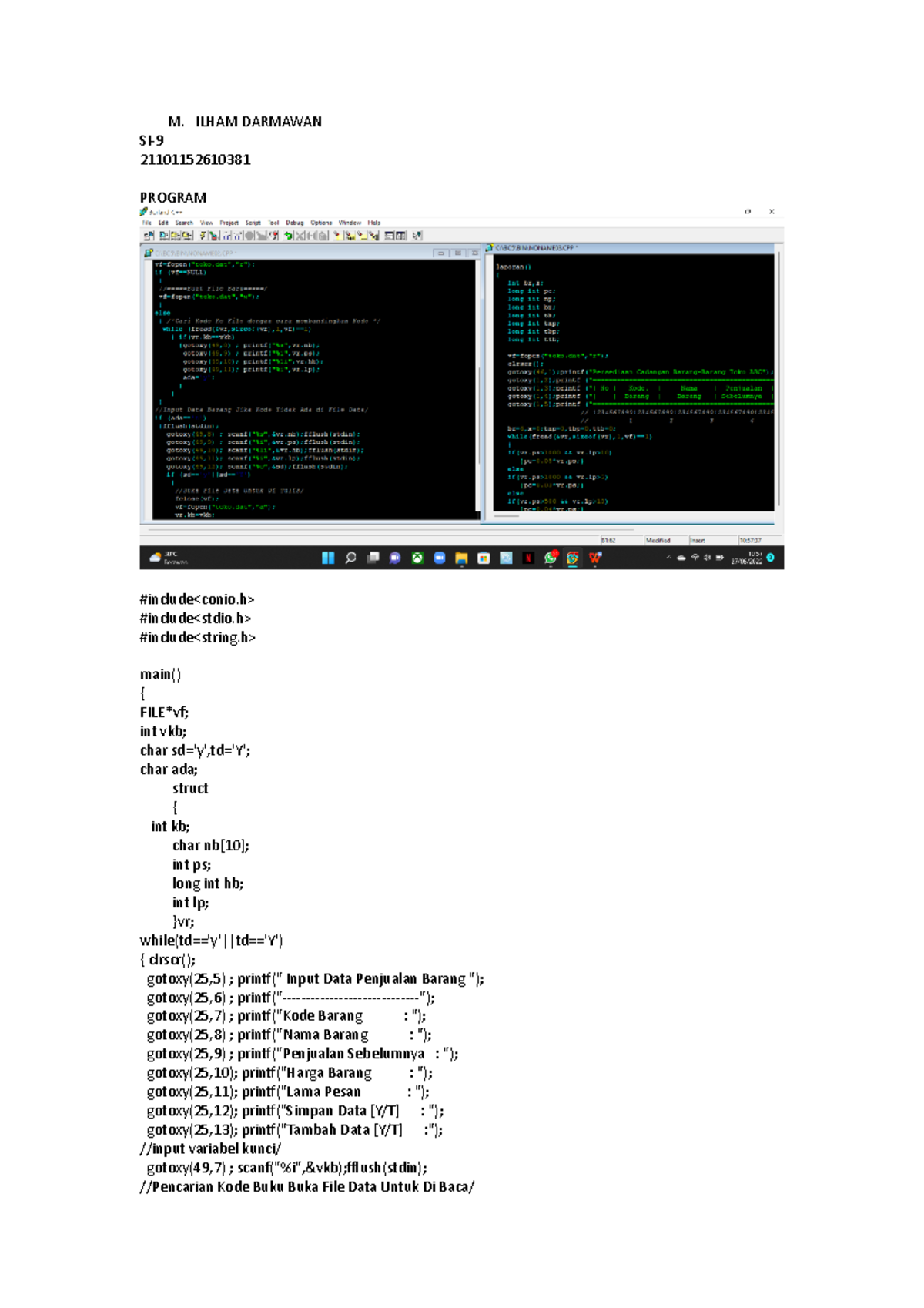Maximize the NONAME00.CPP editor window
The image size is (924, 1308).
coord(458,253)
